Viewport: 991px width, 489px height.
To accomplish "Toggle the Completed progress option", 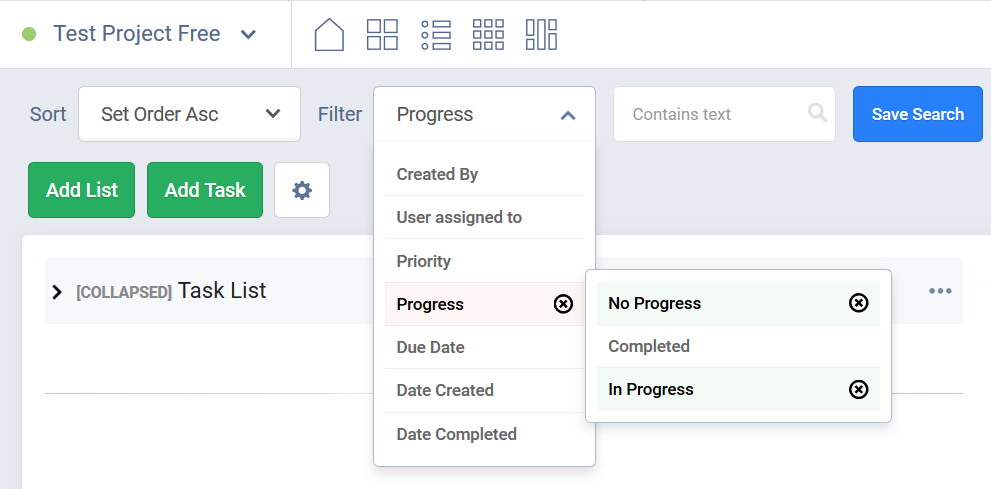I will point(649,346).
